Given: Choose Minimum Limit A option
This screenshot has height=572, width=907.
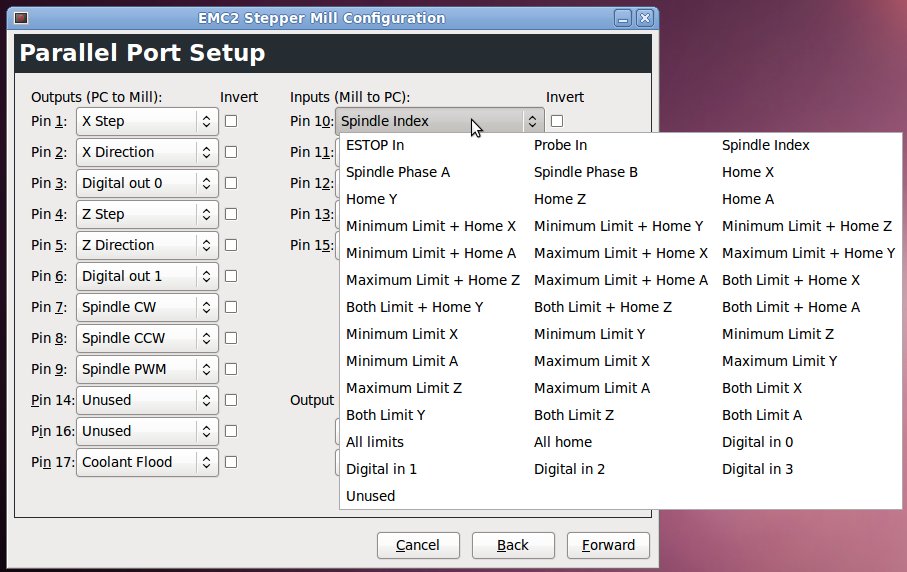Looking at the screenshot, I should pyautogui.click(x=401, y=361).
